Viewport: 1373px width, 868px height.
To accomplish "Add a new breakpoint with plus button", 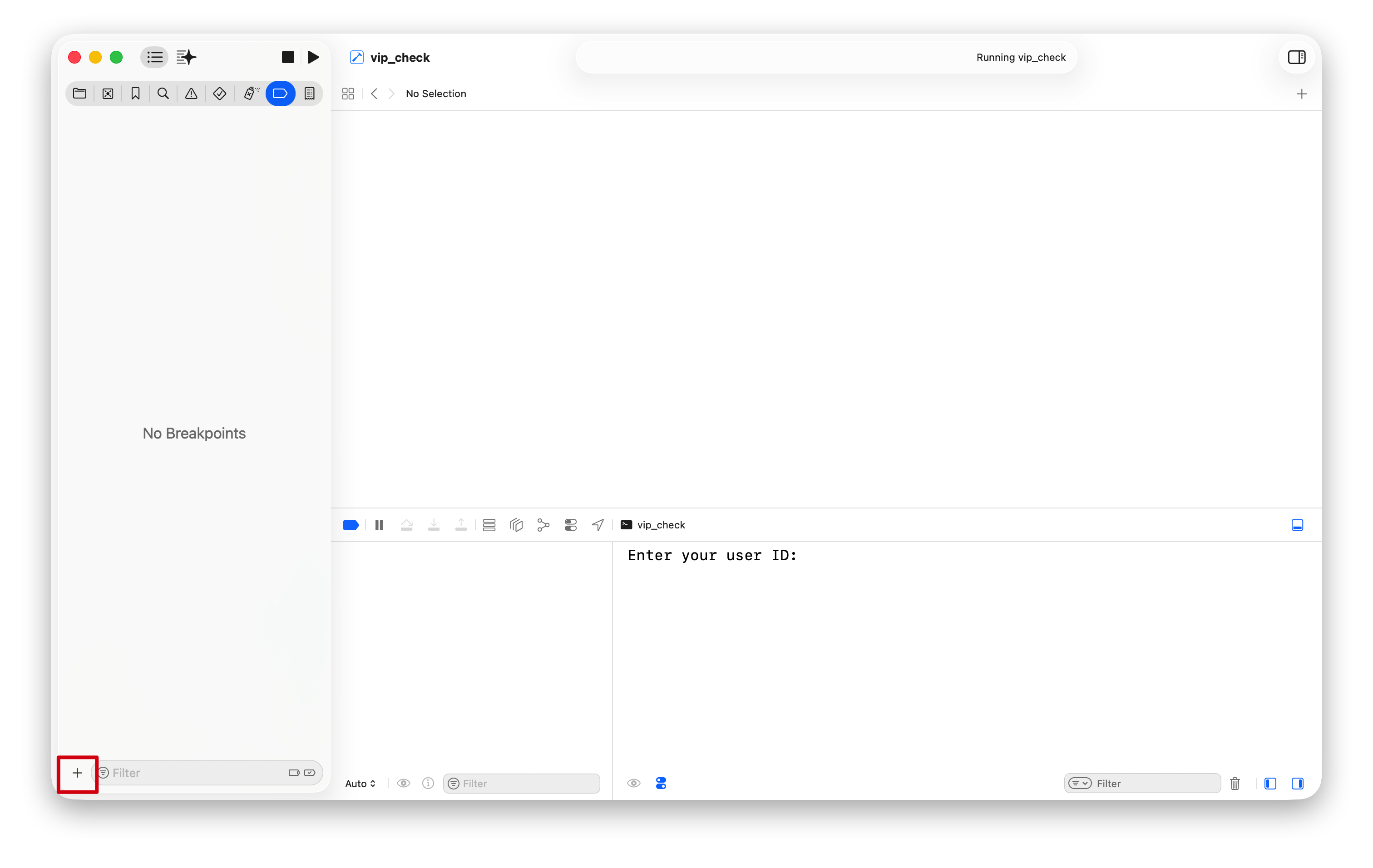I will point(77,773).
